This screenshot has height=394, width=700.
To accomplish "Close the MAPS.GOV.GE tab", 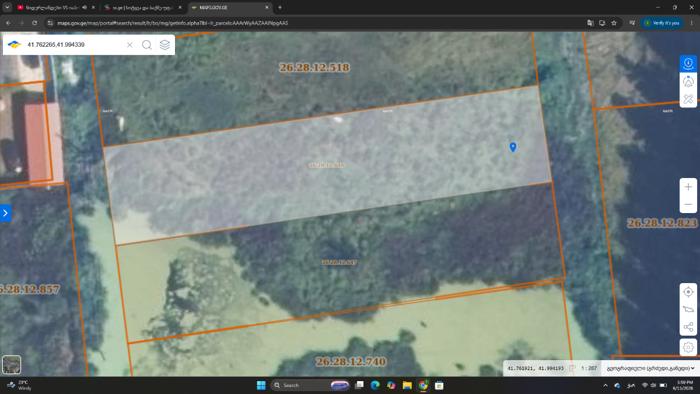I will 267,8.
